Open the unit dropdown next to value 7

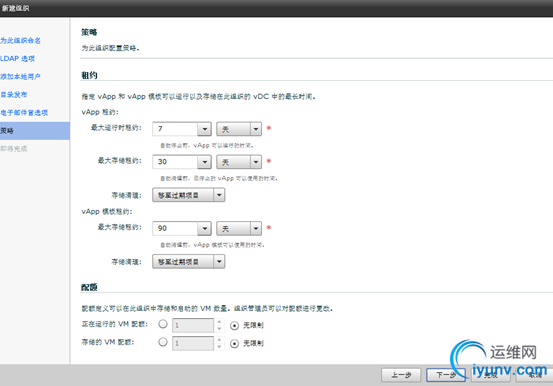tap(239, 129)
